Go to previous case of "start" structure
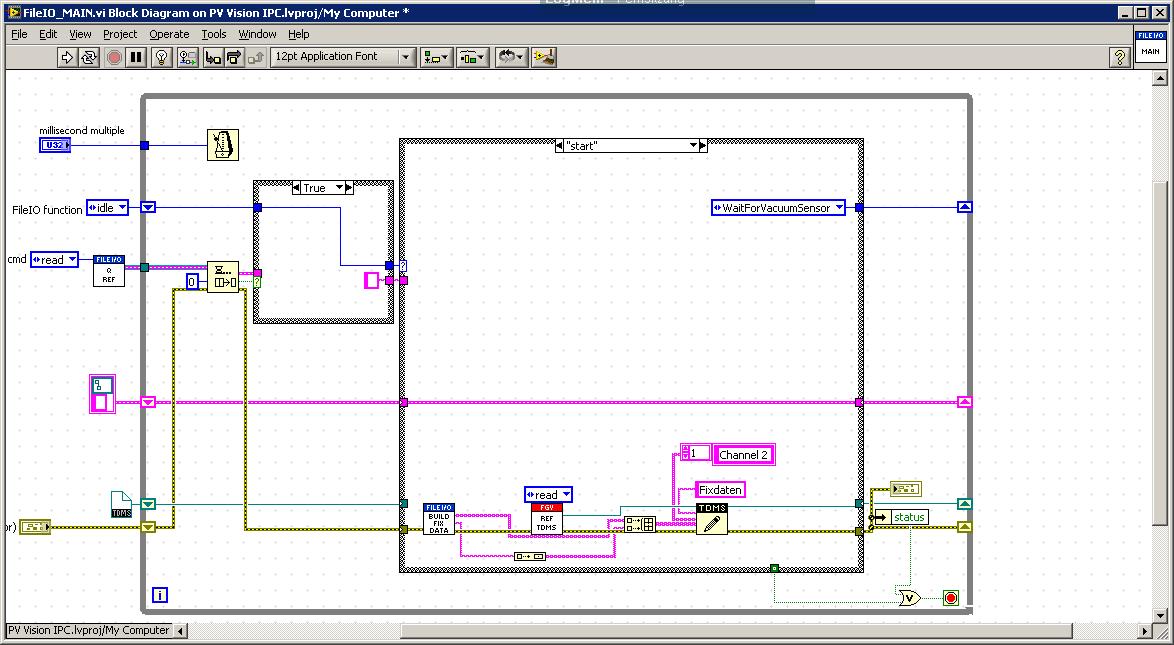Viewport: 1174px width, 645px height. tap(560, 145)
